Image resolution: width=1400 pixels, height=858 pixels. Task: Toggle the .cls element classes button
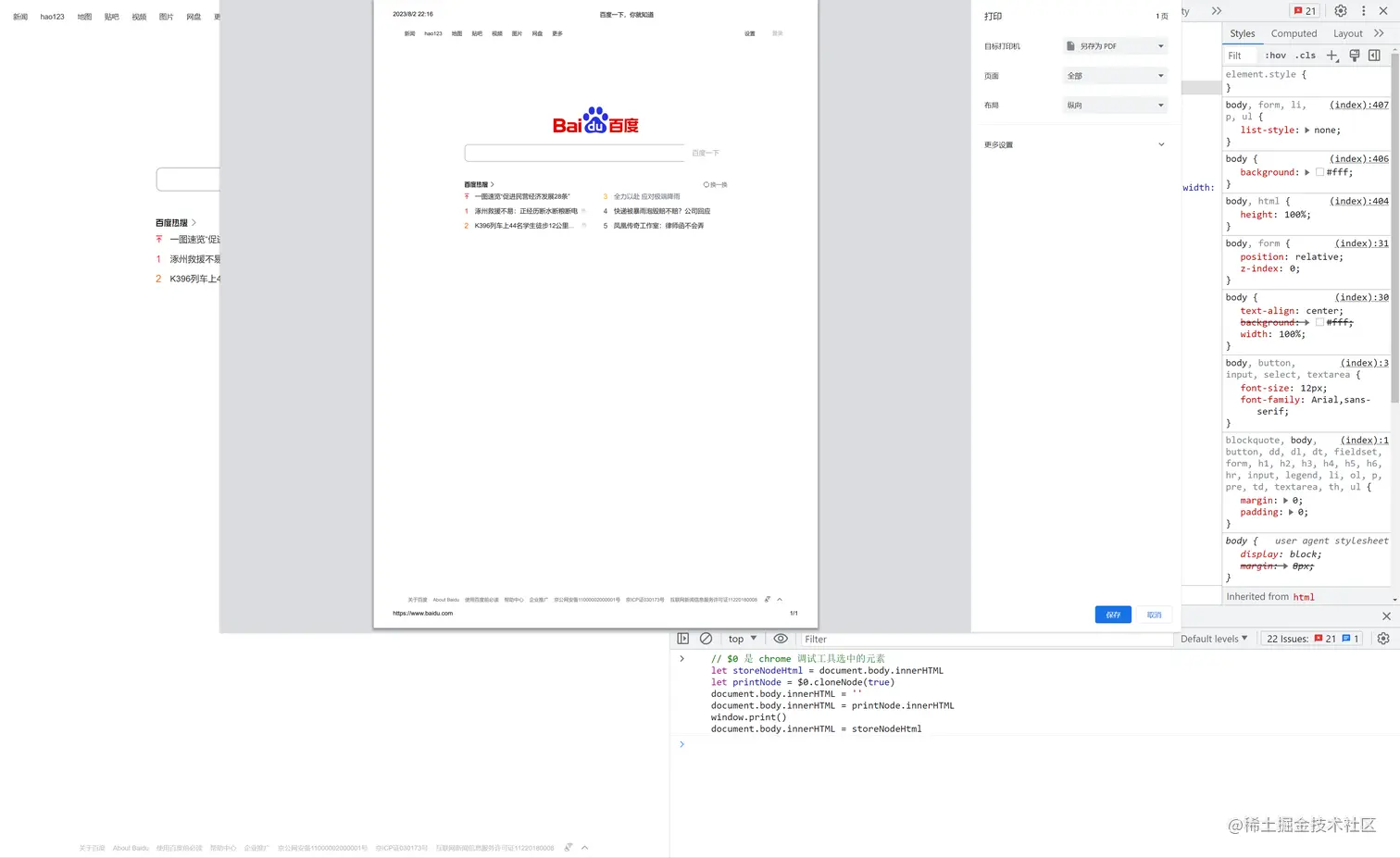tap(1305, 56)
